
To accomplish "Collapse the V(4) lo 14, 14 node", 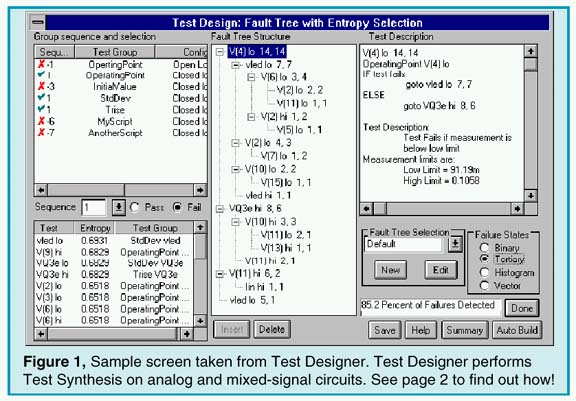I will click(x=220, y=51).
